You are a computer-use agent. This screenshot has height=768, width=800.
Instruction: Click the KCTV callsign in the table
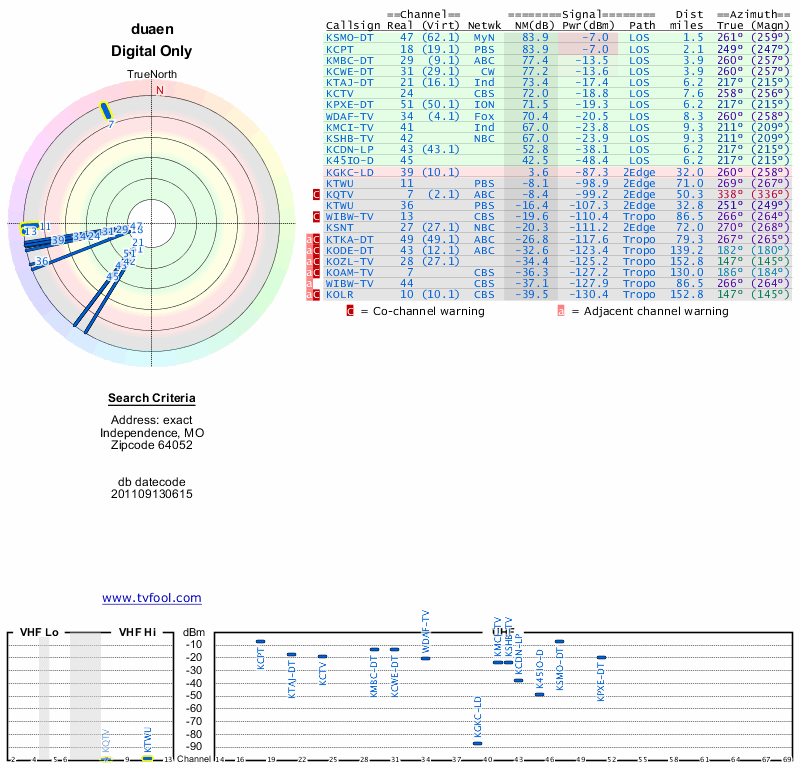(x=340, y=93)
